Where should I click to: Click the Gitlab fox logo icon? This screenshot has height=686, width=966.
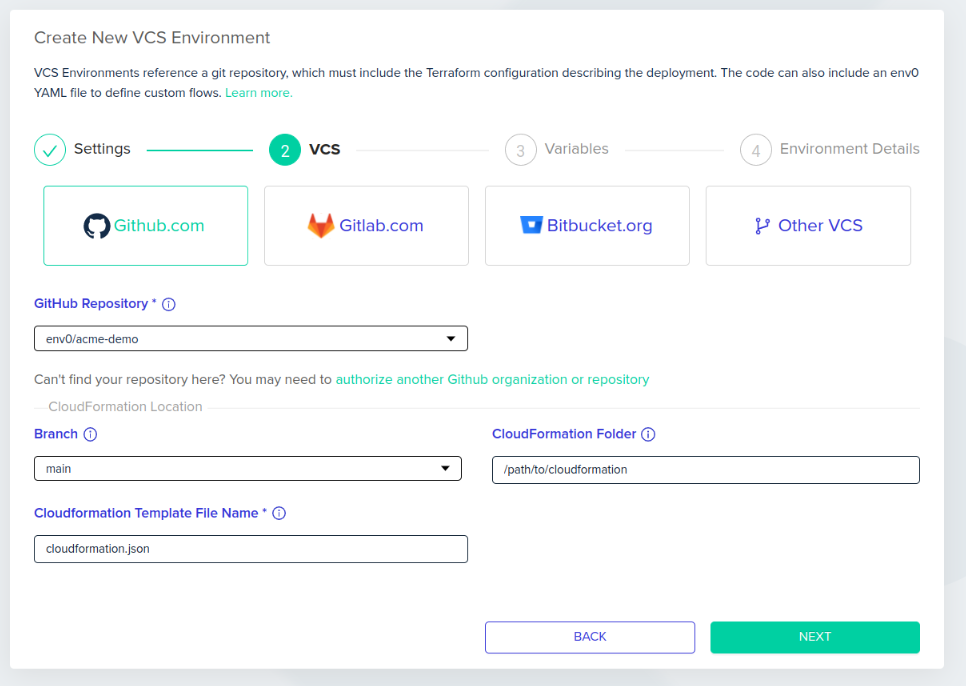(321, 225)
